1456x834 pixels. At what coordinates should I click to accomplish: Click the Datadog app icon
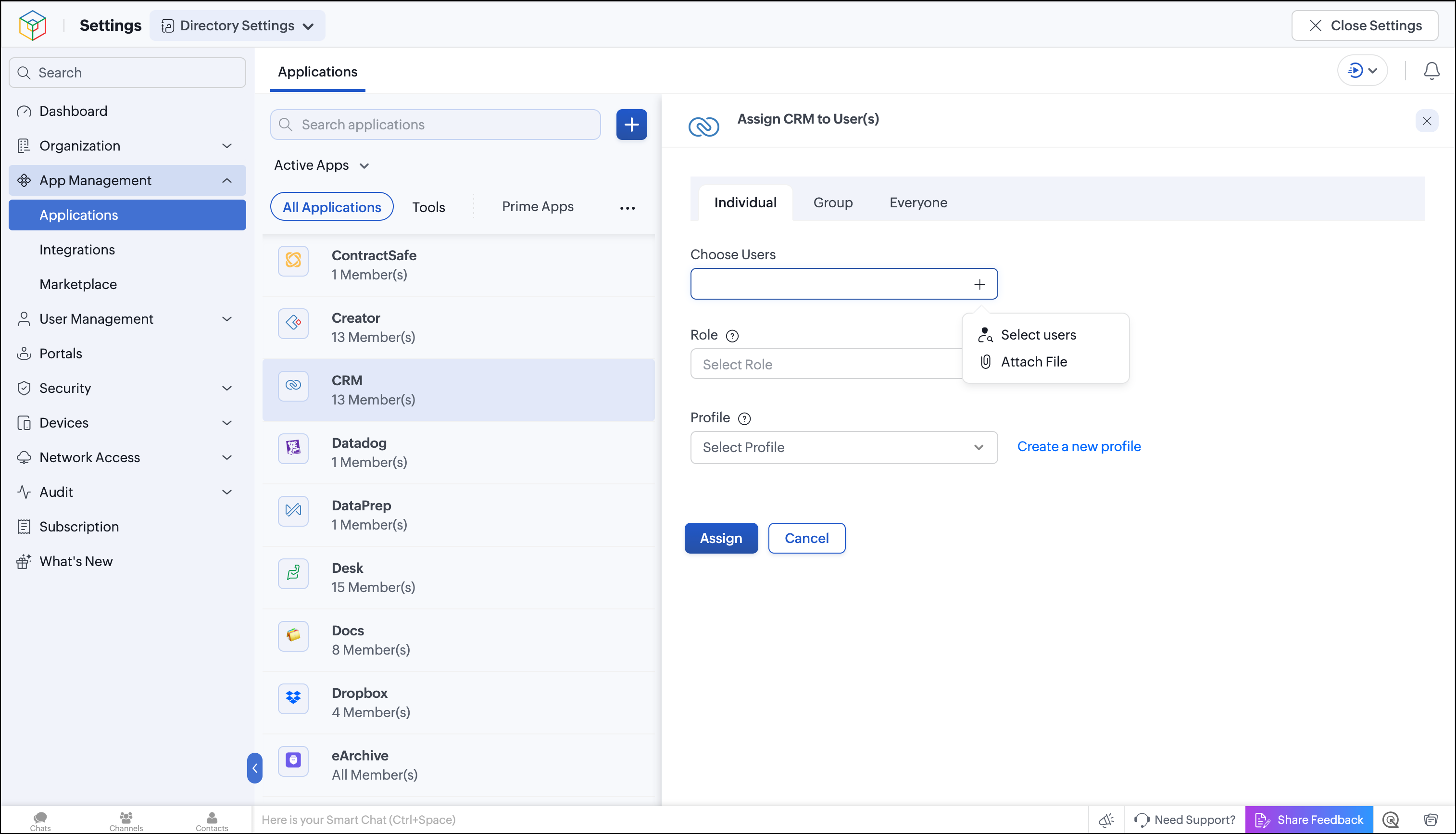pos(293,448)
